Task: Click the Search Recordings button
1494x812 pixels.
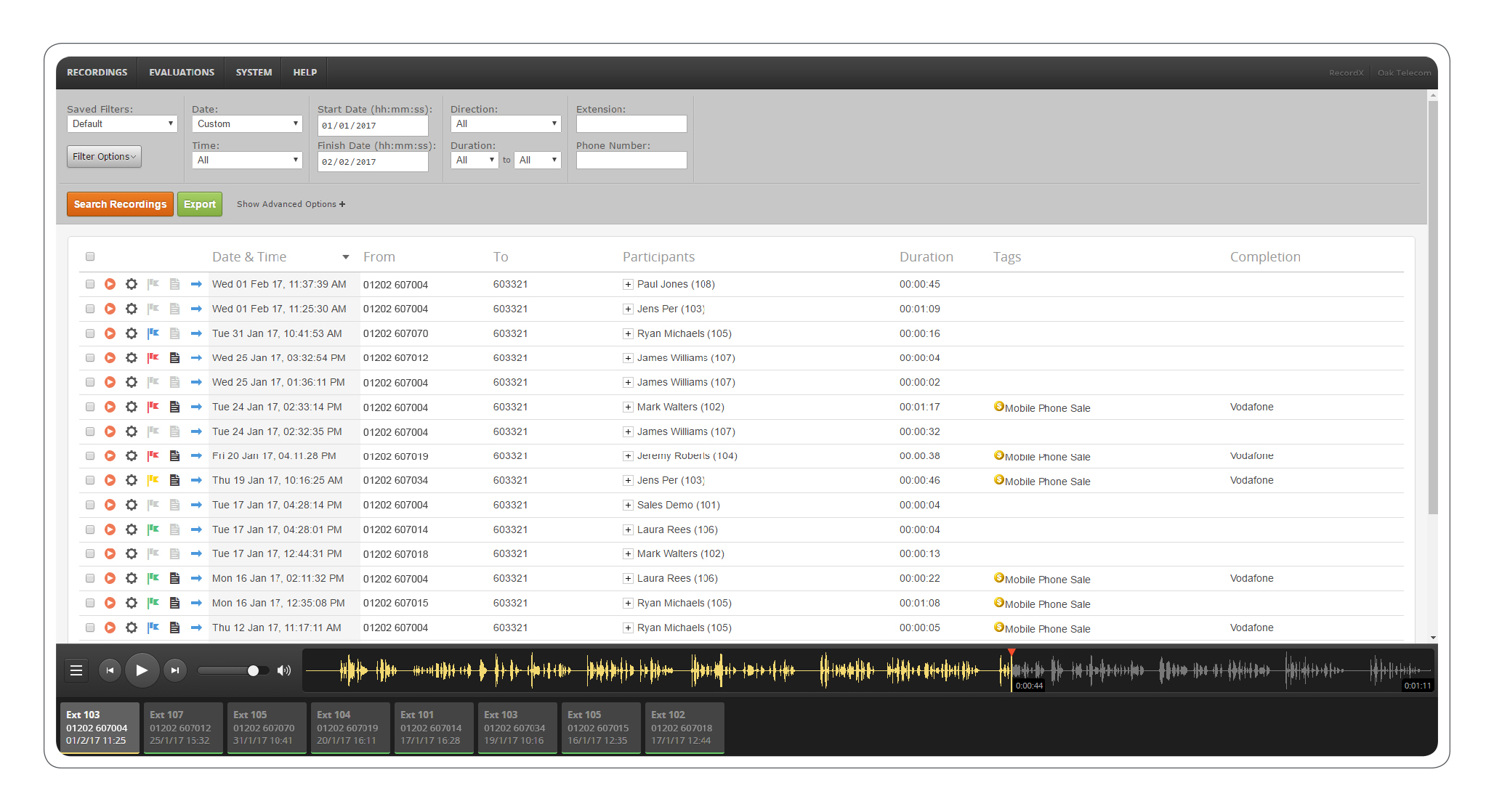Action: point(120,204)
